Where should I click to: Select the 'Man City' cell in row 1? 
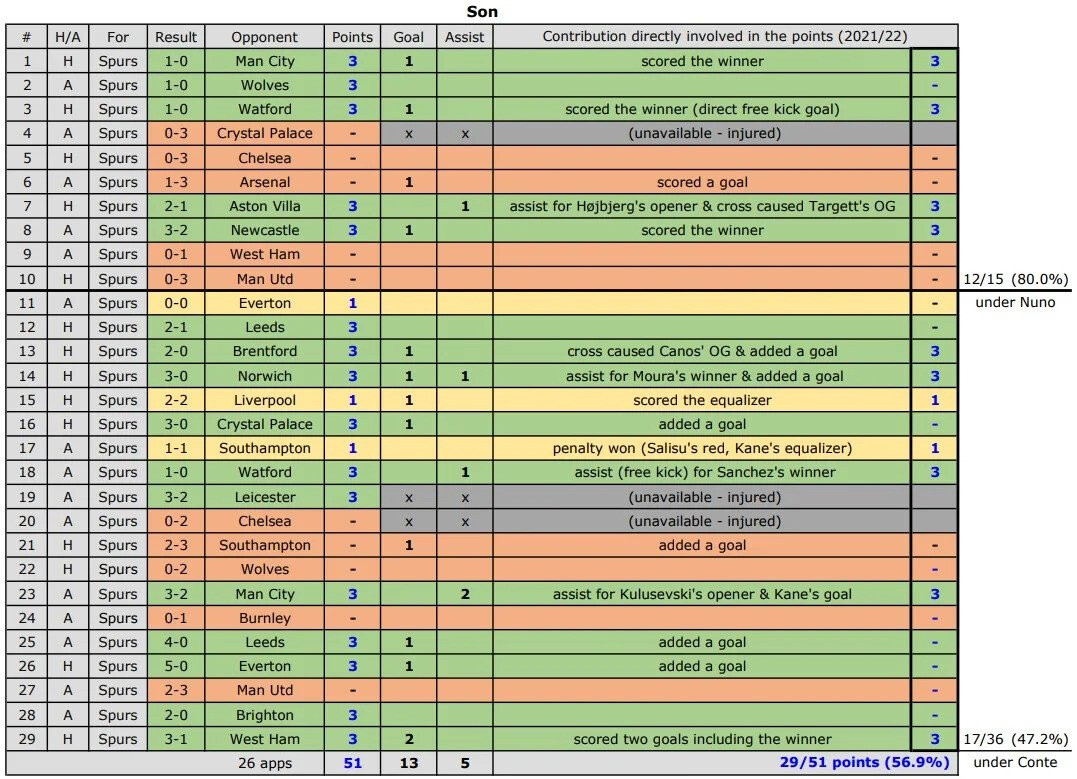tap(264, 61)
